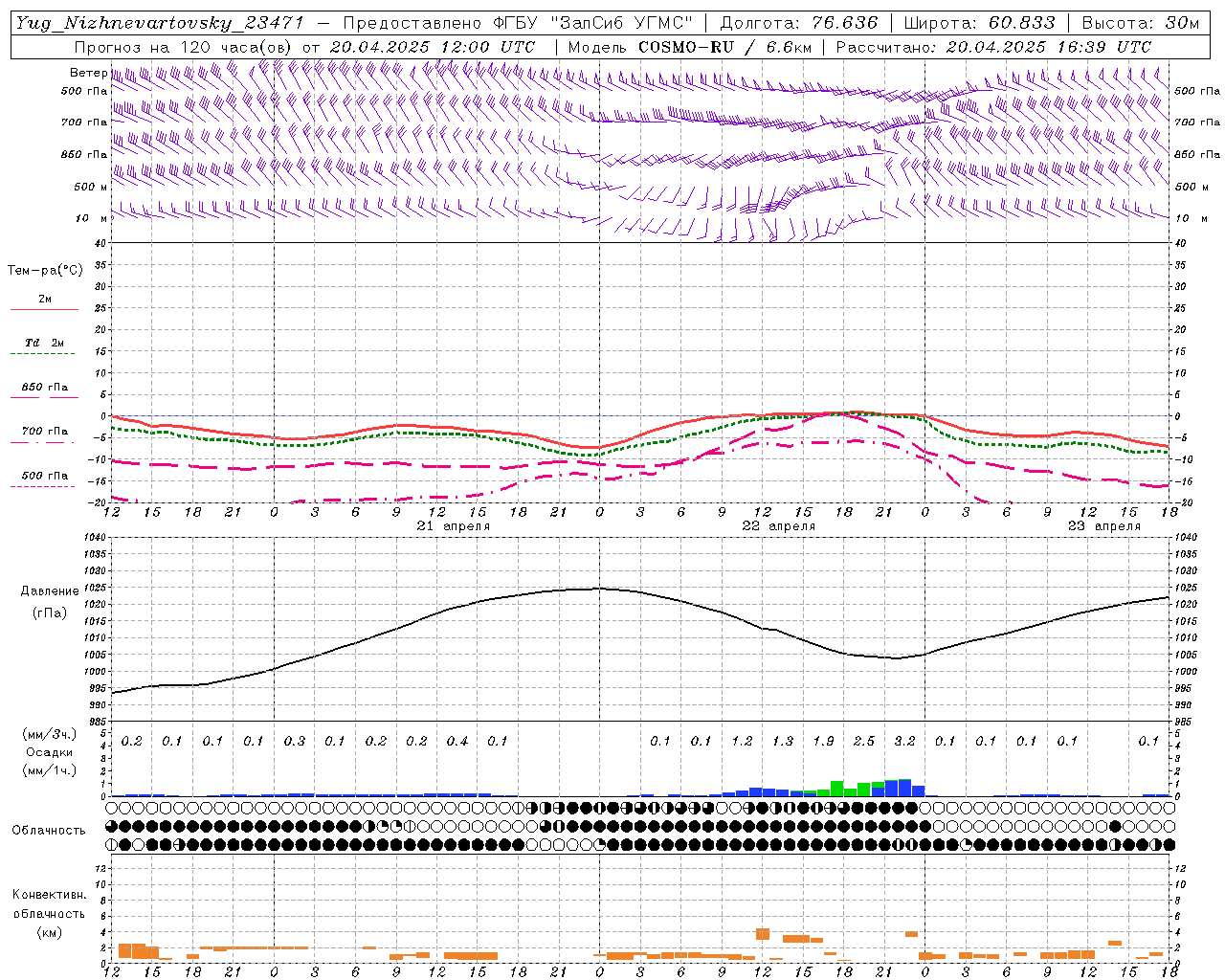Viewport: 1225px width, 980px height.
Task: Select the longitude value Долгота: 76.636
Action: click(x=798, y=23)
